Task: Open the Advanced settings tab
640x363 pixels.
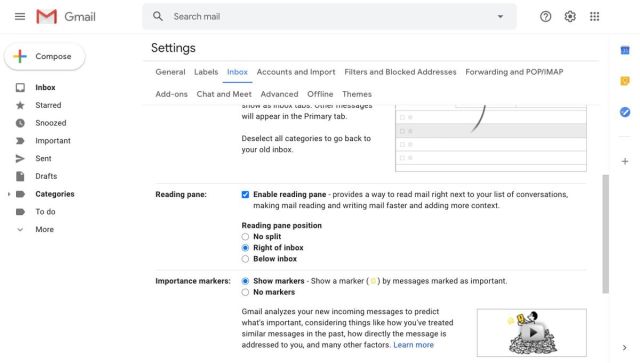Action: pos(279,94)
